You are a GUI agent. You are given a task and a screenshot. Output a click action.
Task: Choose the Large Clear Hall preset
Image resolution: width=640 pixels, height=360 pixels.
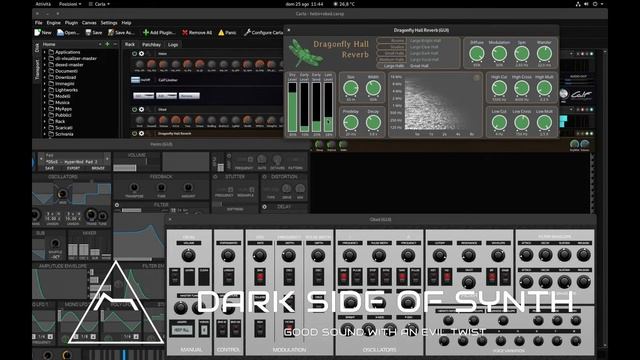click(424, 47)
